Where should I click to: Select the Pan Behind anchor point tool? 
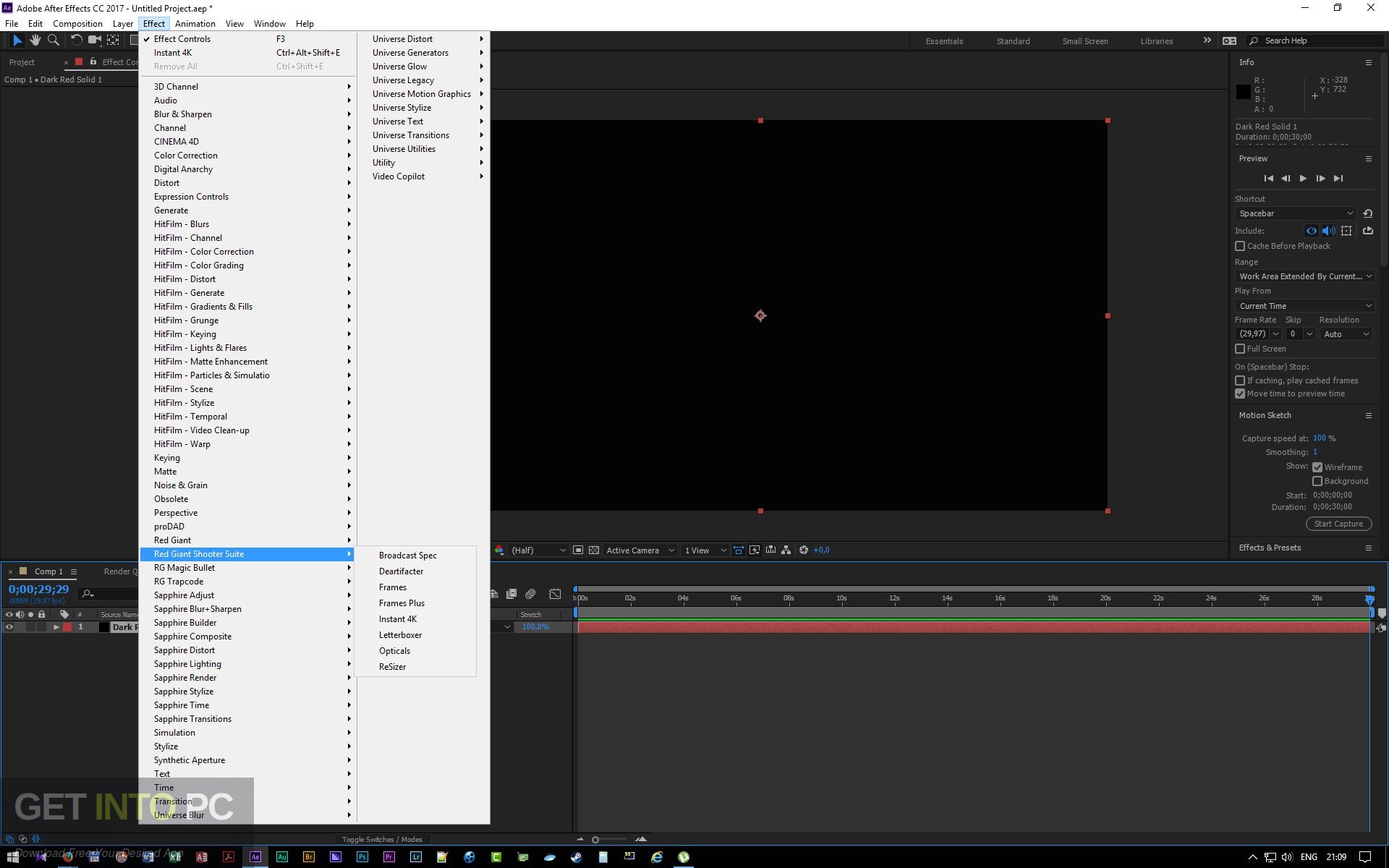[x=113, y=41]
